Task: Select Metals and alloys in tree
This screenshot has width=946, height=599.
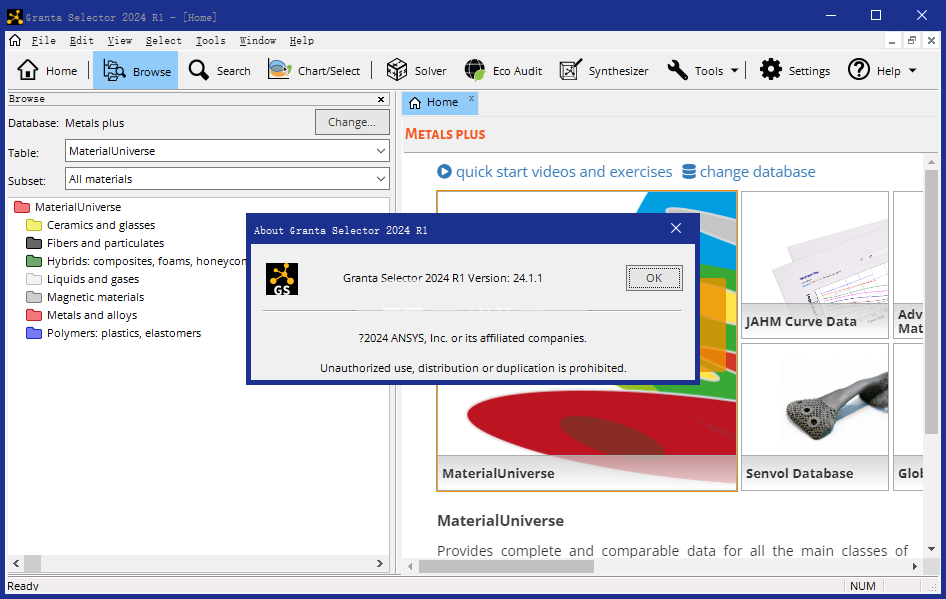Action: pyautogui.click(x=92, y=315)
